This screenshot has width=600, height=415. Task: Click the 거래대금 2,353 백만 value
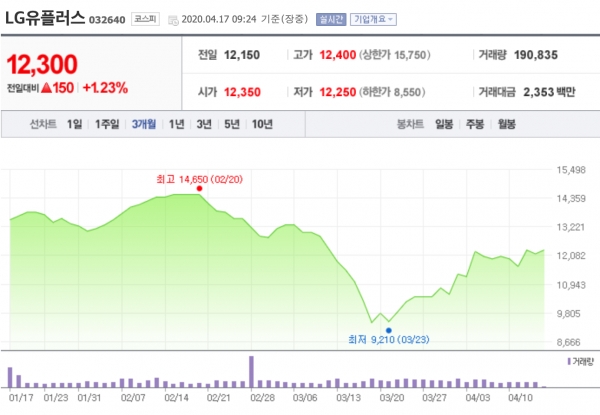tap(549, 92)
